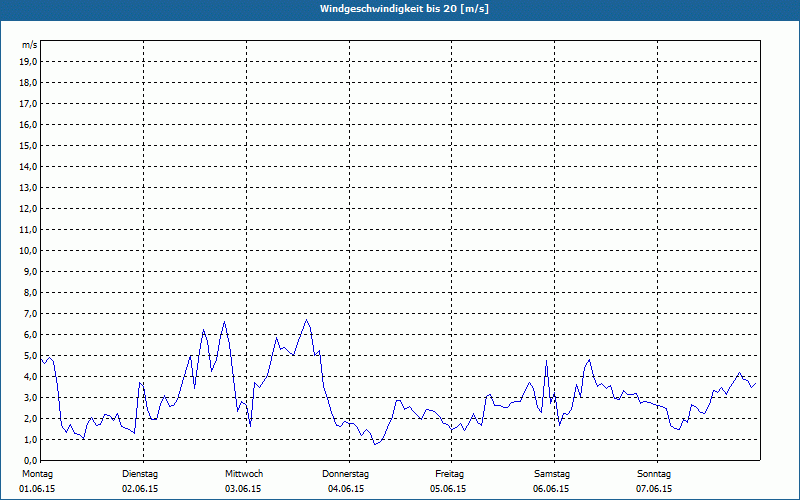Click the 6,0 y-axis label
The width and height of the screenshot is (800, 500).
click(30, 335)
